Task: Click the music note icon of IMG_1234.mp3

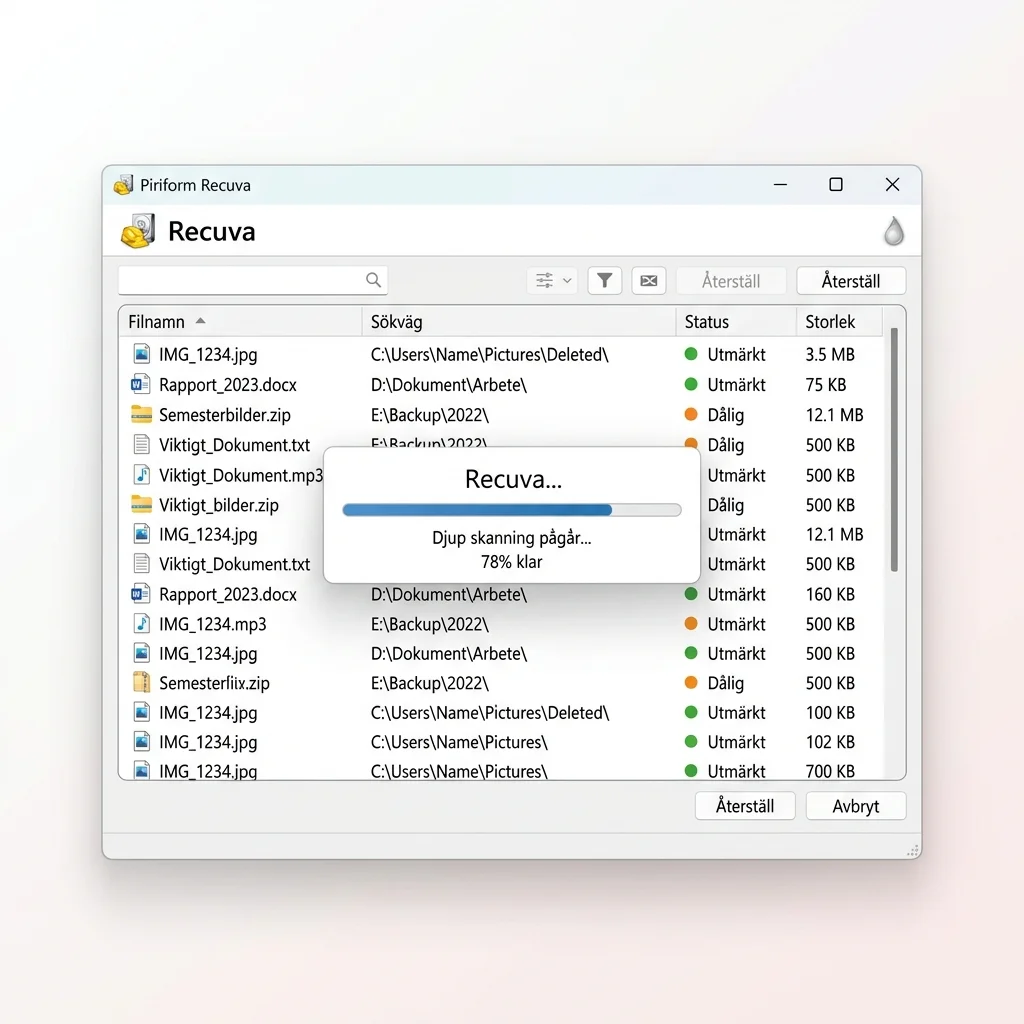Action: 141,624
